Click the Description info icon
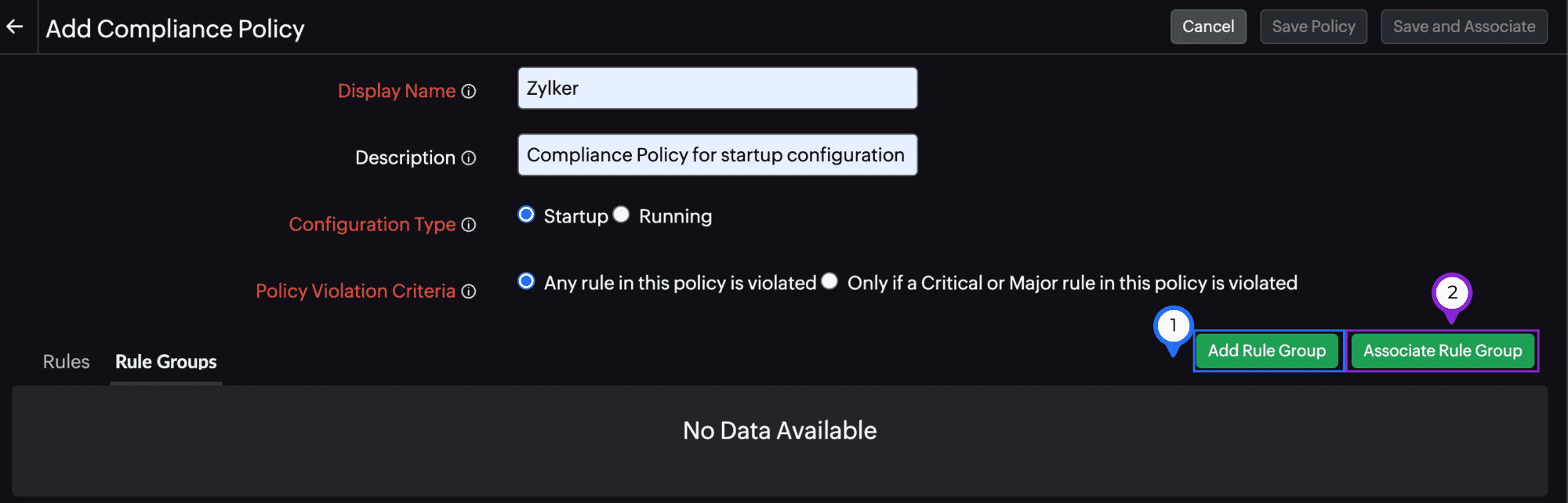The image size is (1568, 503). tap(469, 158)
